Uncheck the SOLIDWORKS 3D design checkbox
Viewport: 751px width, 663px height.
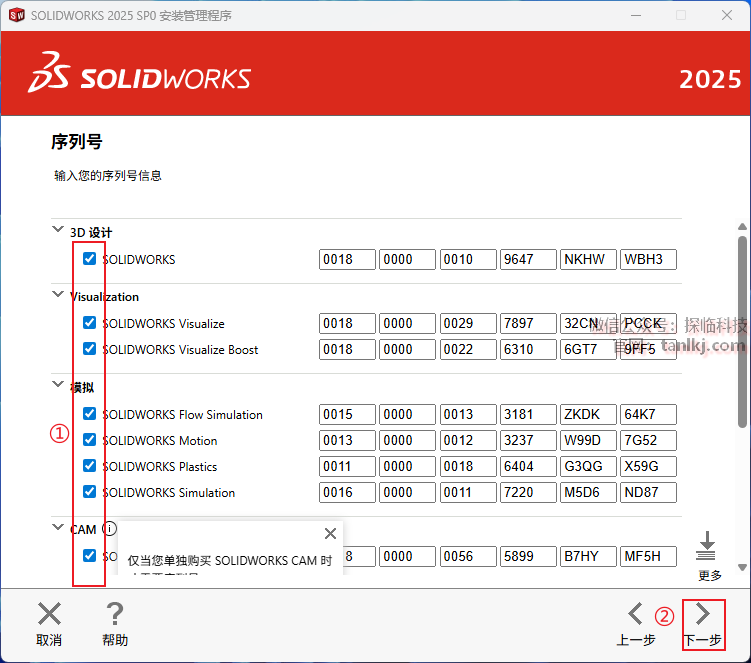tap(90, 259)
